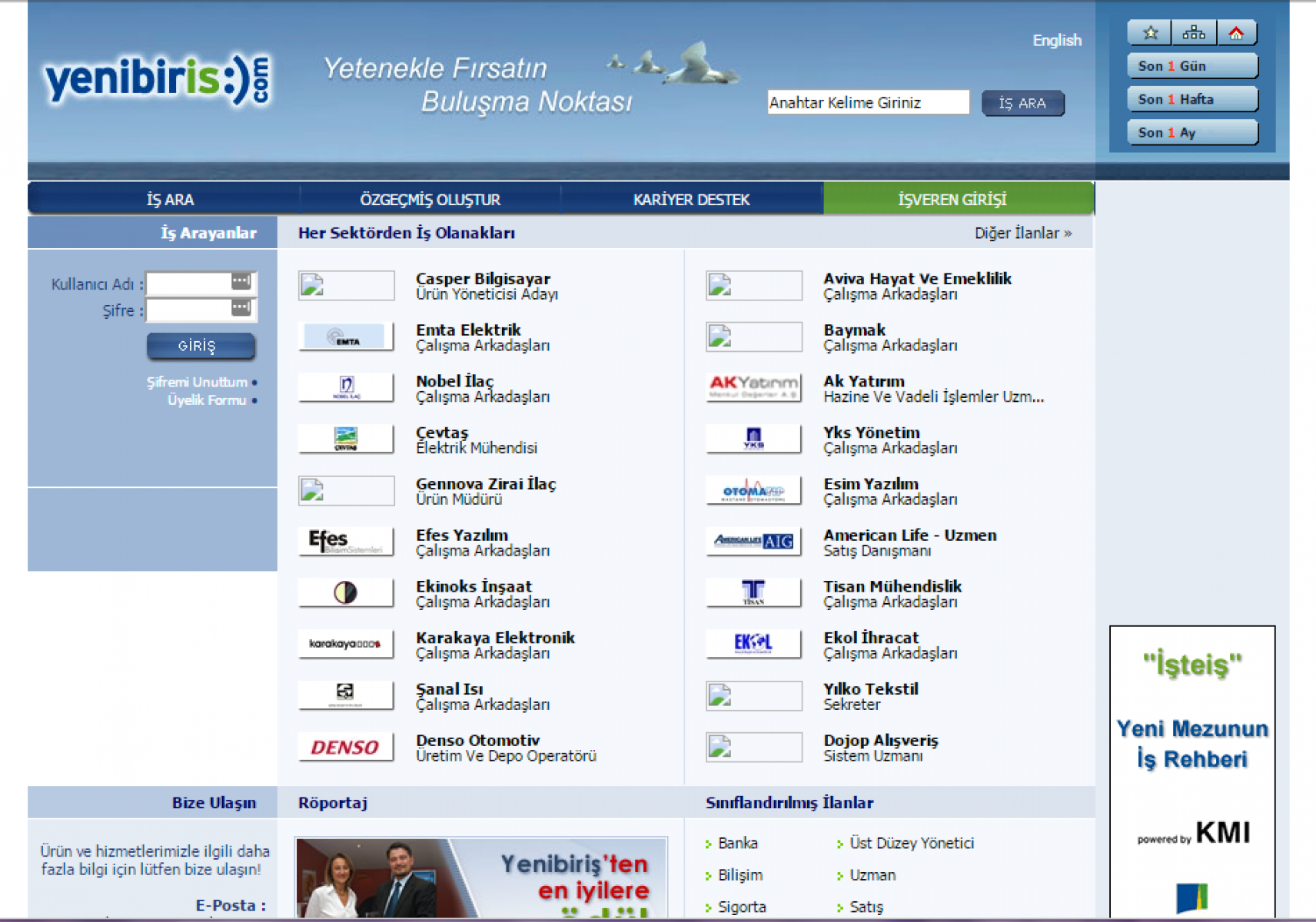Open the American Life AIG logo
This screenshot has width=1316, height=922.
coord(753,542)
